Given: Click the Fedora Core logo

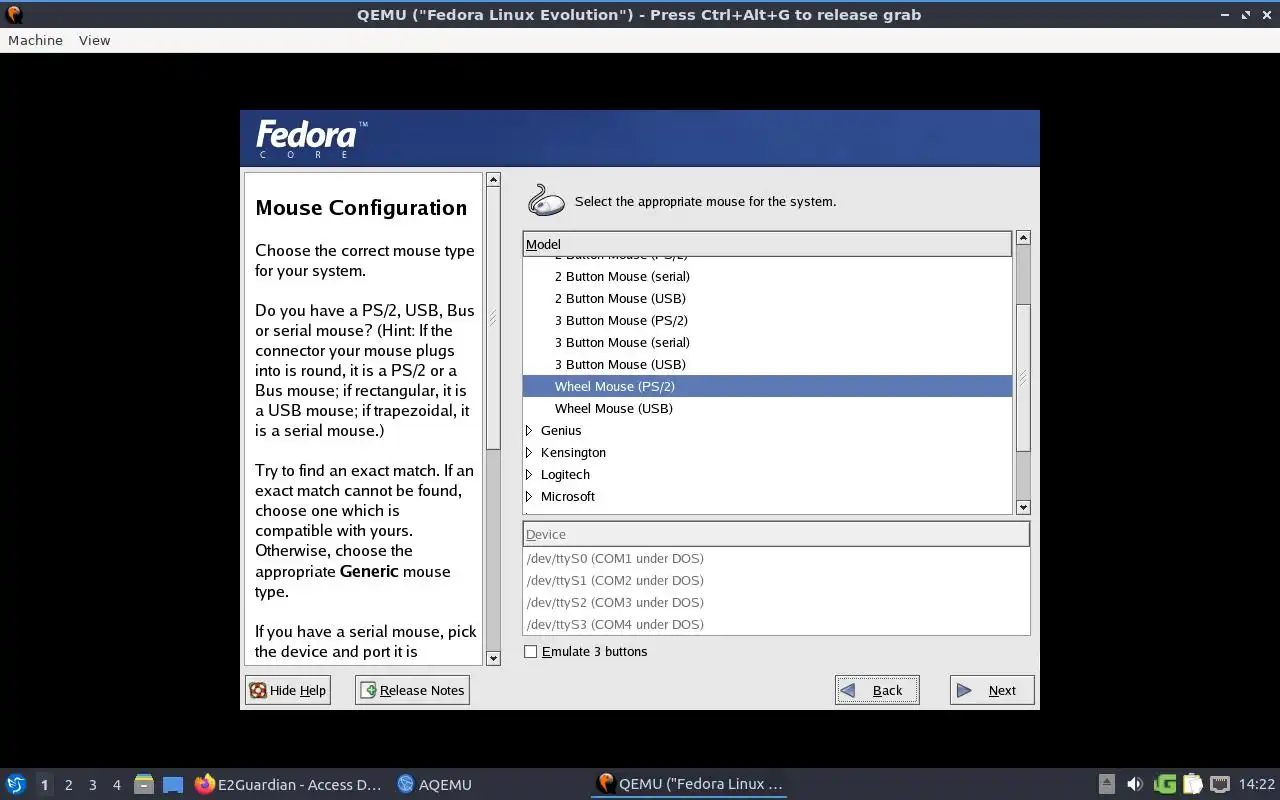Looking at the screenshot, I should pos(312,139).
